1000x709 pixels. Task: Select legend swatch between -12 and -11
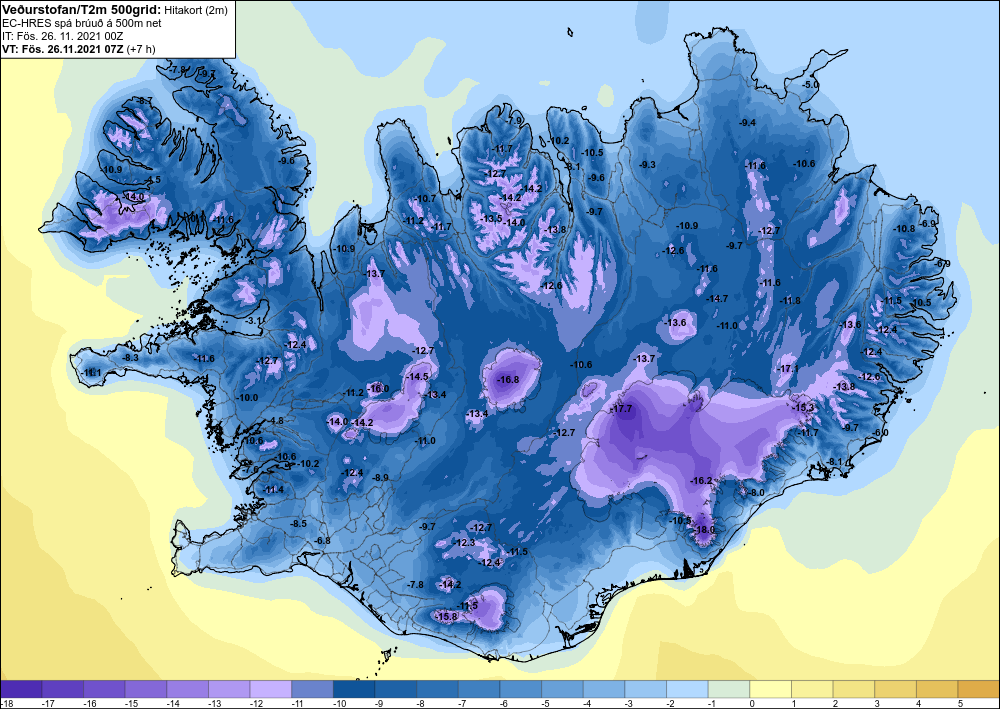(x=270, y=689)
